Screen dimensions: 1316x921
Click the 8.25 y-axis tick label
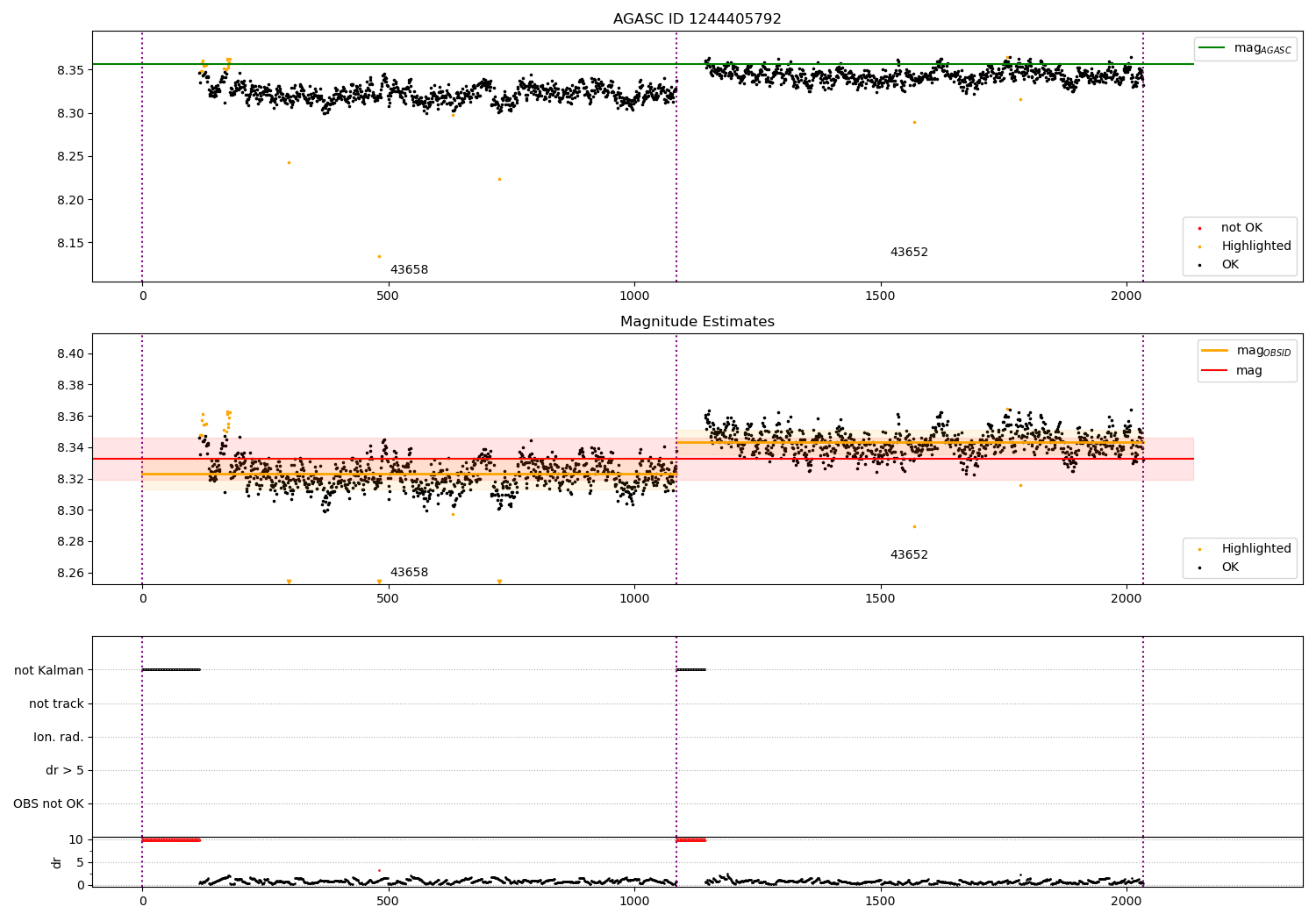70,157
